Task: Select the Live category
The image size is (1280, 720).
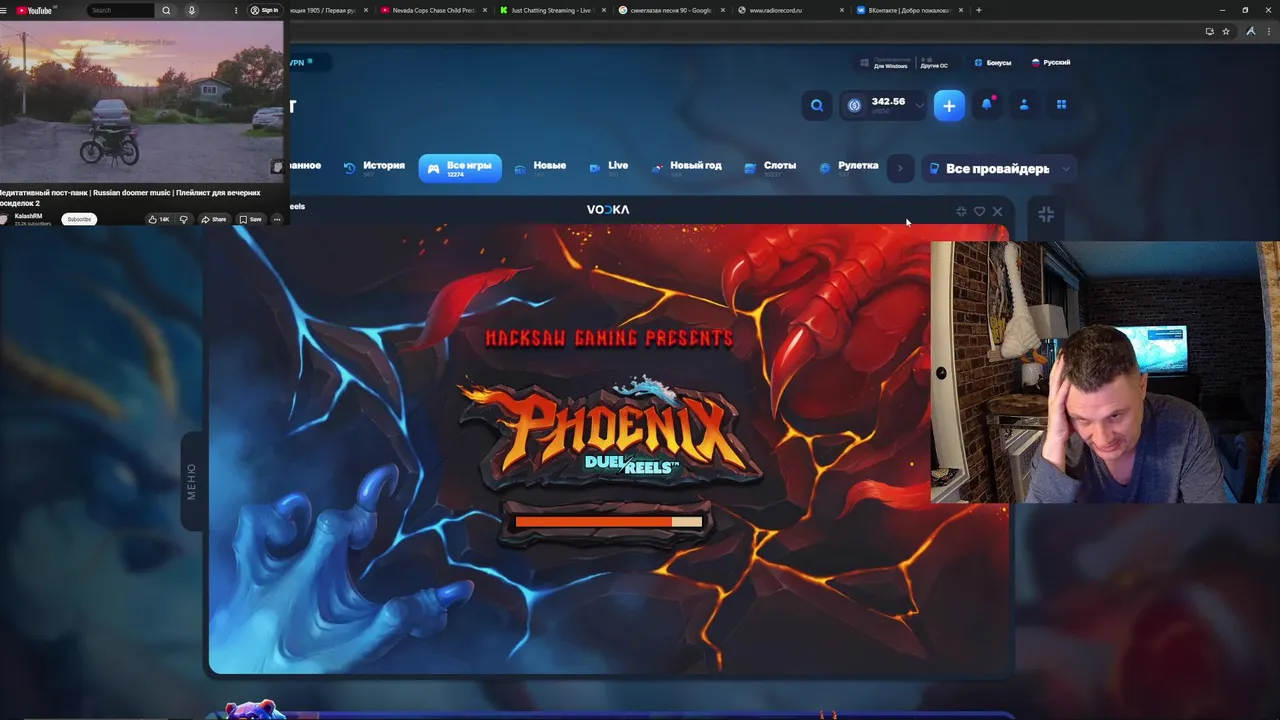Action: pyautogui.click(x=609, y=167)
